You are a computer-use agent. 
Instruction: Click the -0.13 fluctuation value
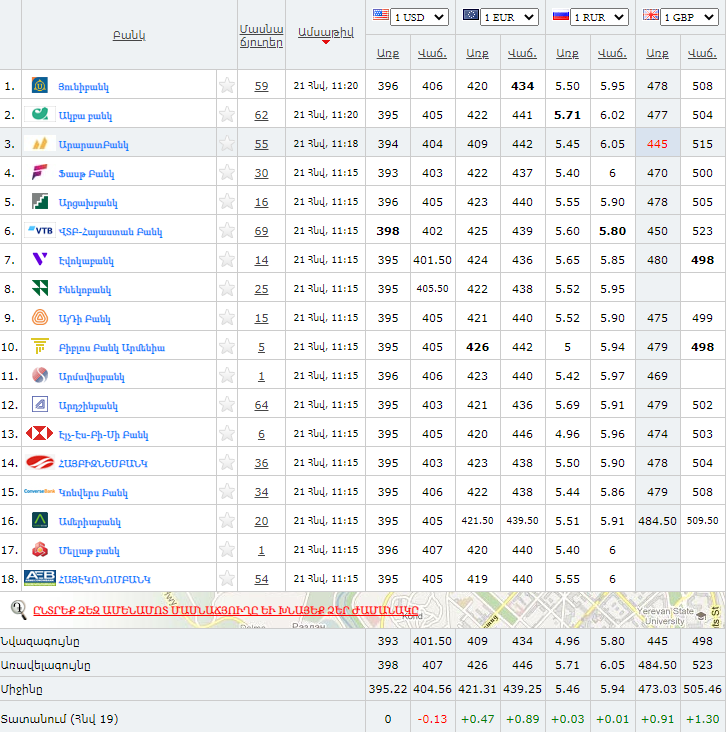pos(432,719)
